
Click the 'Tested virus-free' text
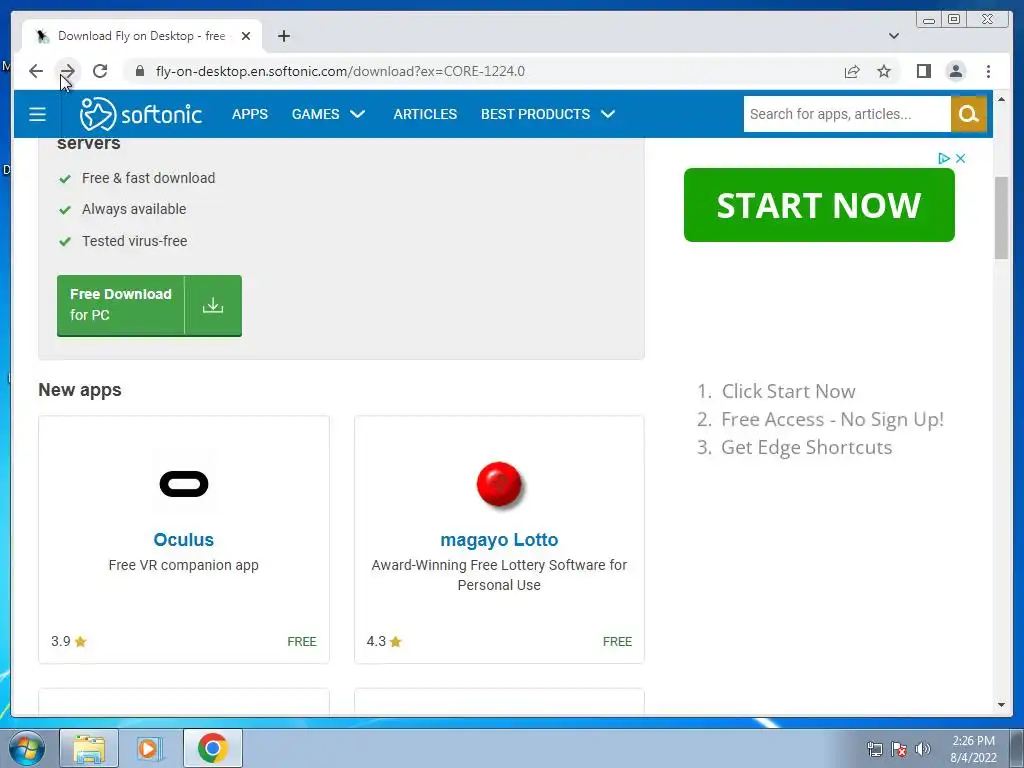tap(135, 241)
